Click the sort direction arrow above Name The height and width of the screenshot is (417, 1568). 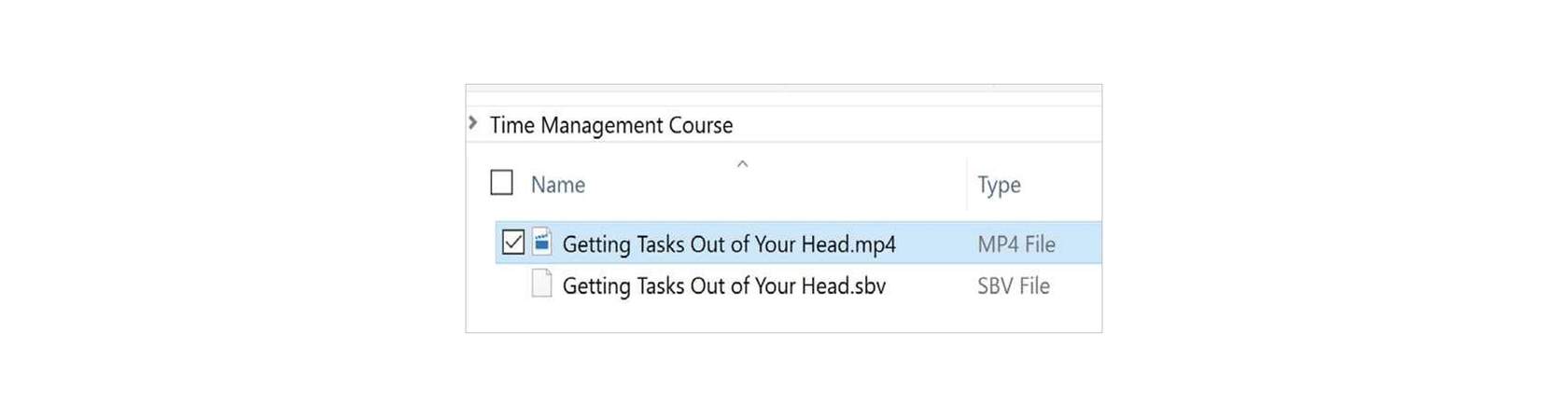tap(743, 164)
